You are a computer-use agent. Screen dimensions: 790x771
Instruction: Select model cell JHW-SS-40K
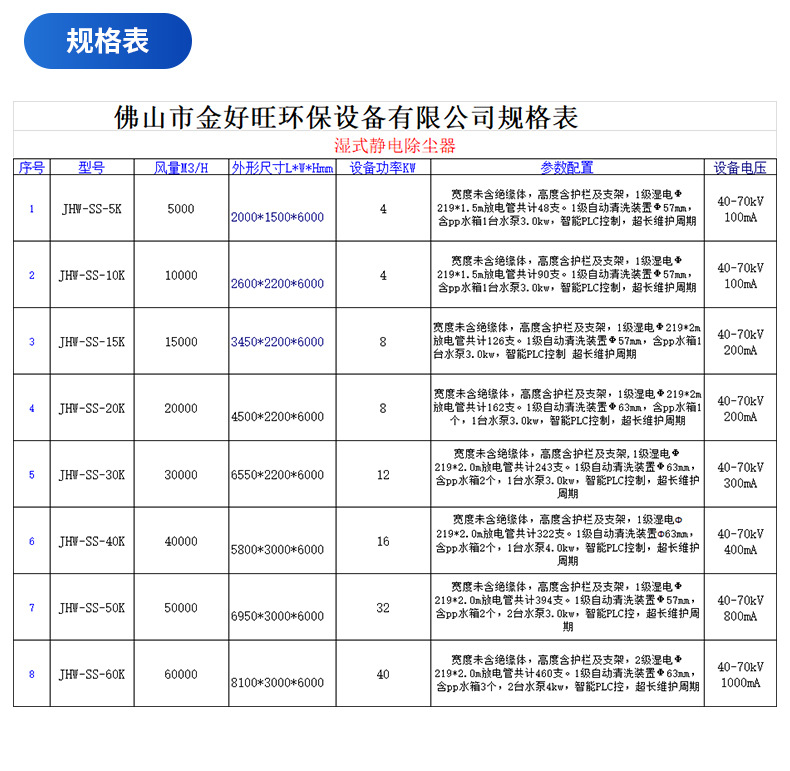coord(92,541)
